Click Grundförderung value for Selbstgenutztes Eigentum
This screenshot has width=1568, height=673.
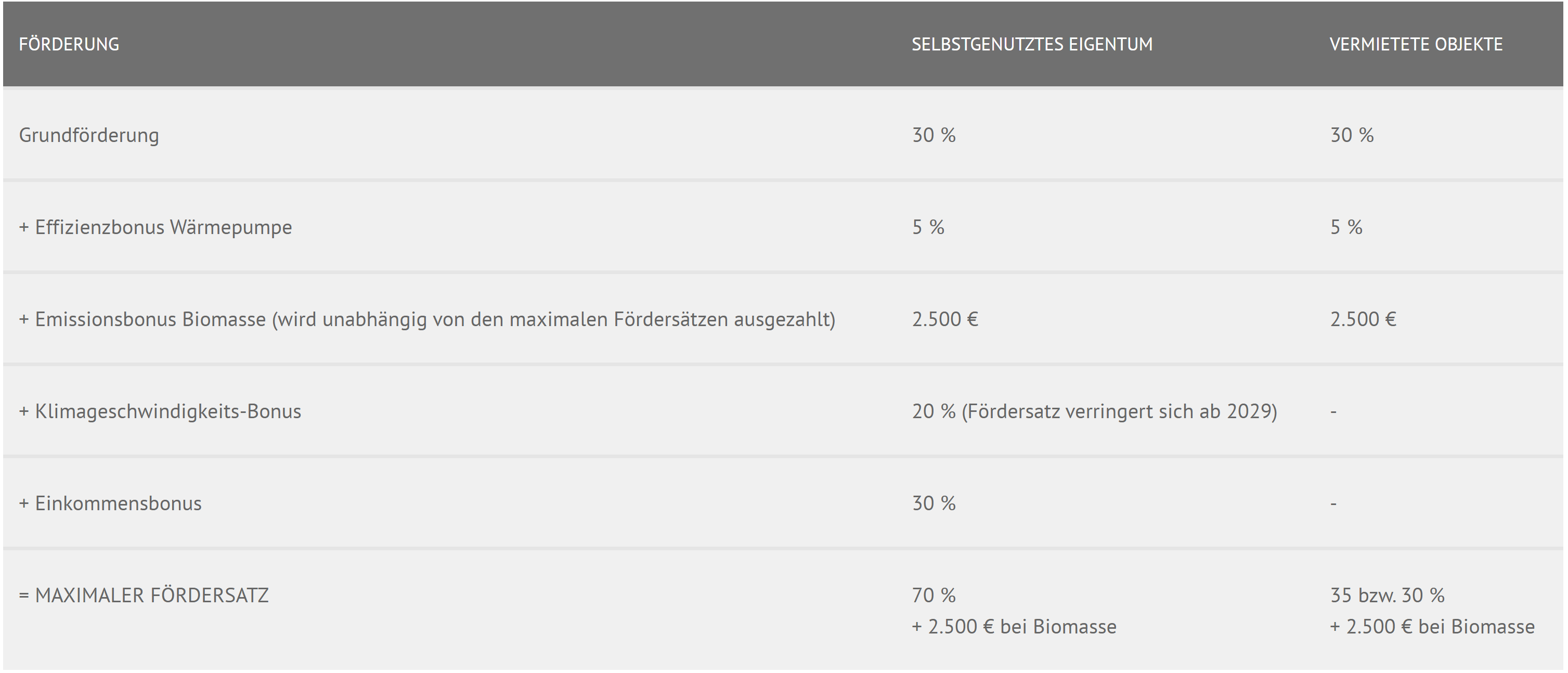coord(934,135)
